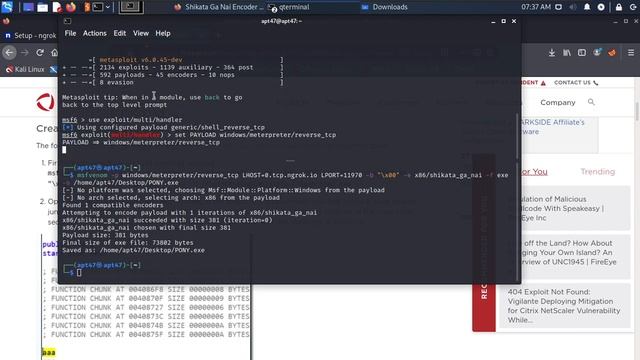The height and width of the screenshot is (360, 640).
Task: Click the log out icon in the panel
Action: pyautogui.click(x=633, y=7)
